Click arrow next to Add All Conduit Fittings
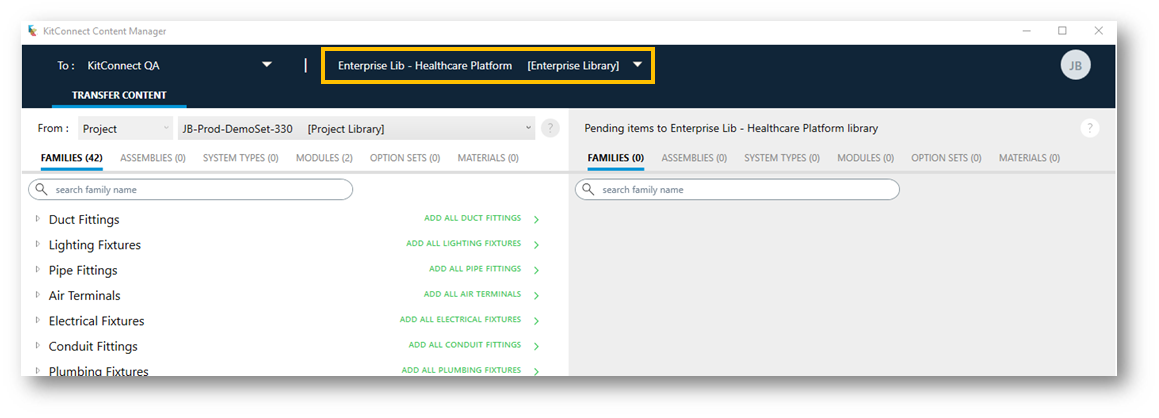Viewport: 1159px width, 418px height. (x=536, y=346)
